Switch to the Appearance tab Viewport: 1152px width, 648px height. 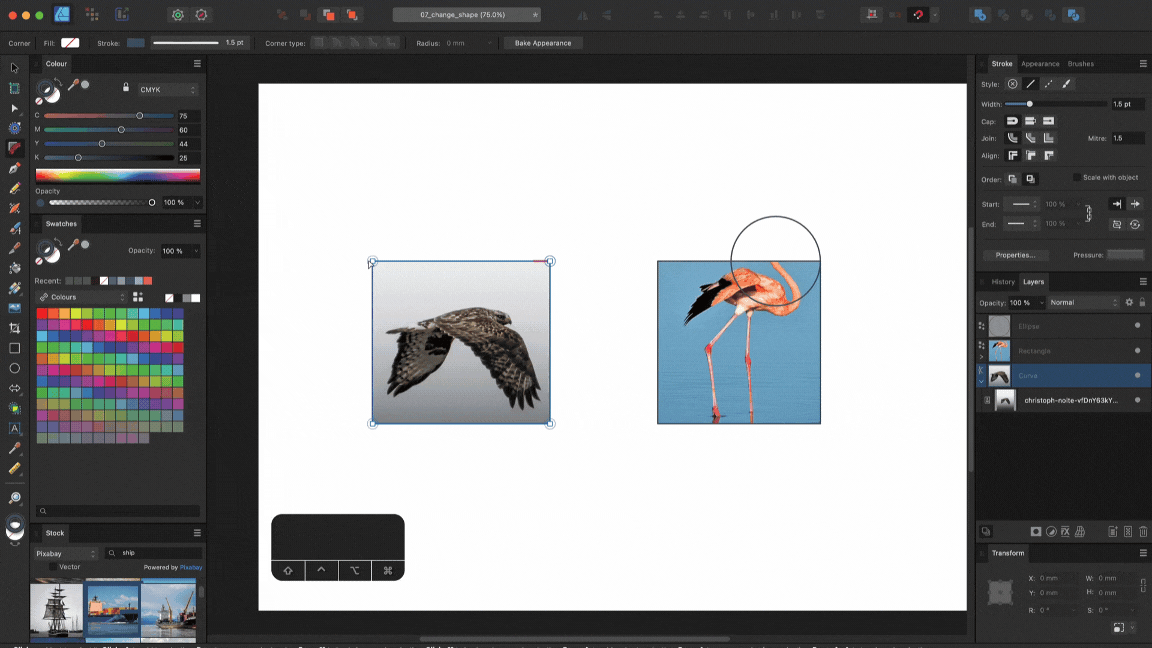tap(1040, 63)
